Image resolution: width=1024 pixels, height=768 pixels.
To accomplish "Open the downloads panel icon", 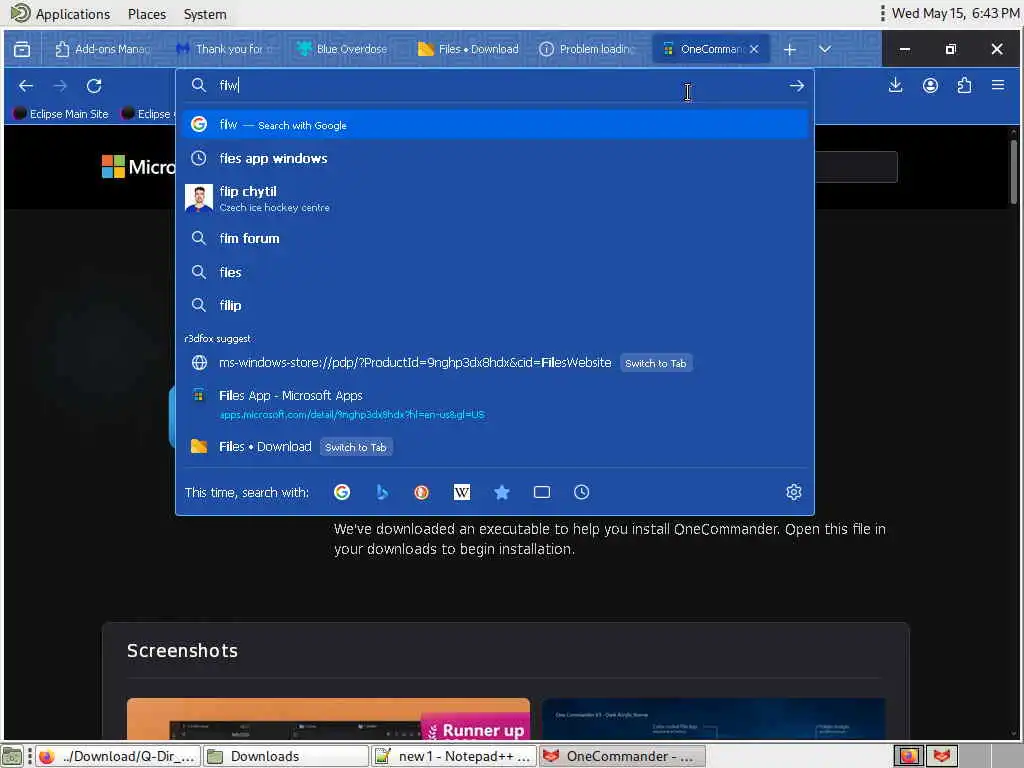I will (895, 86).
